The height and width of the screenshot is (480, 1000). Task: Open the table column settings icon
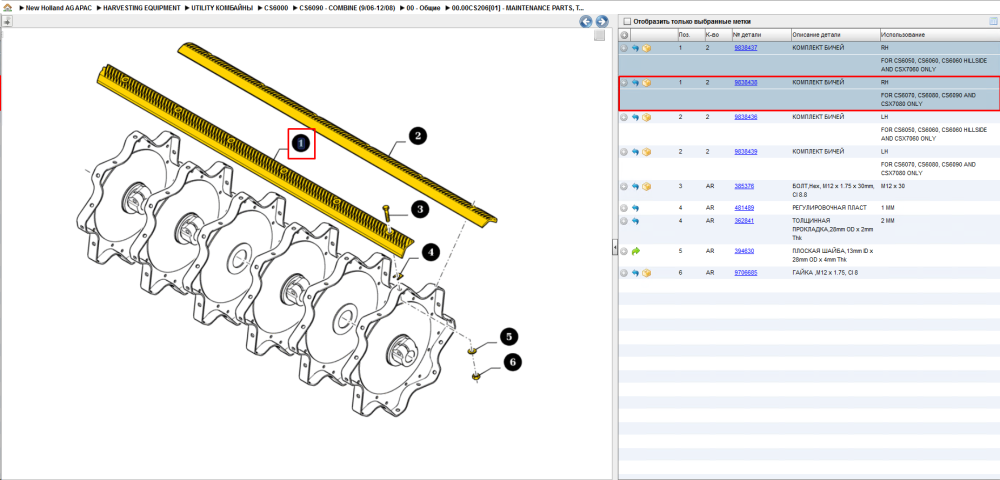(x=992, y=21)
